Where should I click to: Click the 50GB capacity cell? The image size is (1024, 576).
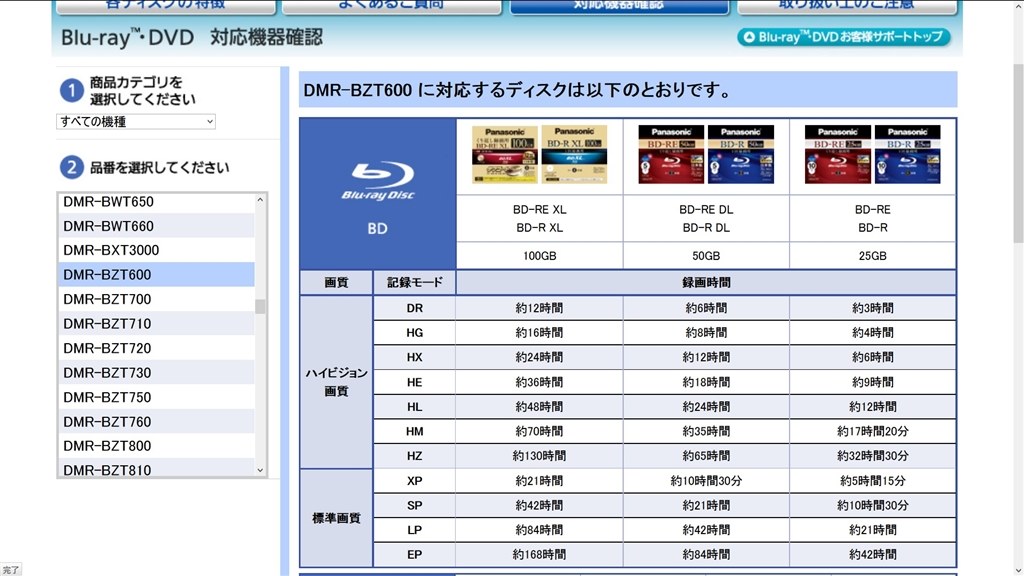pyautogui.click(x=706, y=256)
